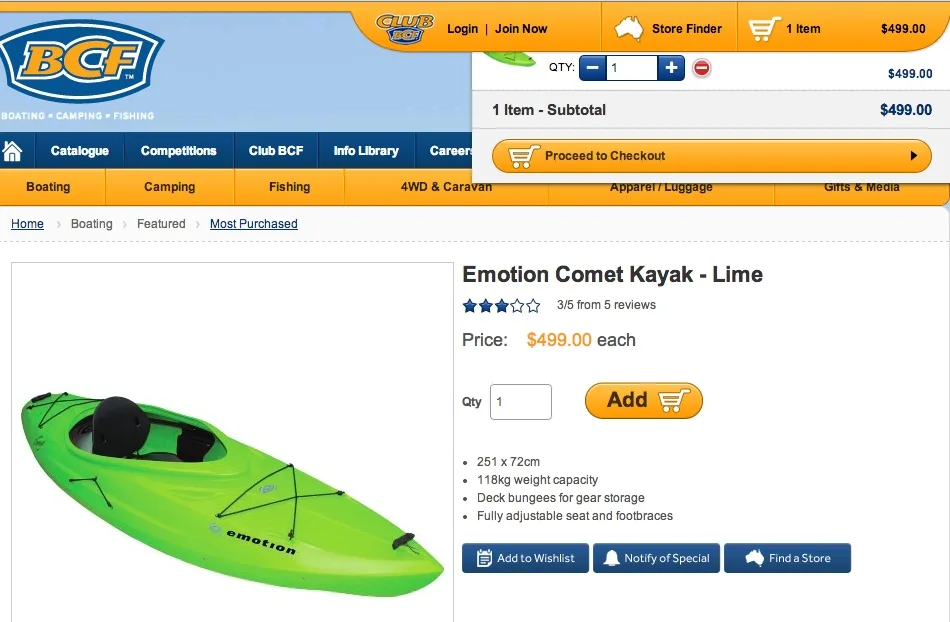
Task: Follow the Most Purchased breadcrumb link
Action: [253, 224]
